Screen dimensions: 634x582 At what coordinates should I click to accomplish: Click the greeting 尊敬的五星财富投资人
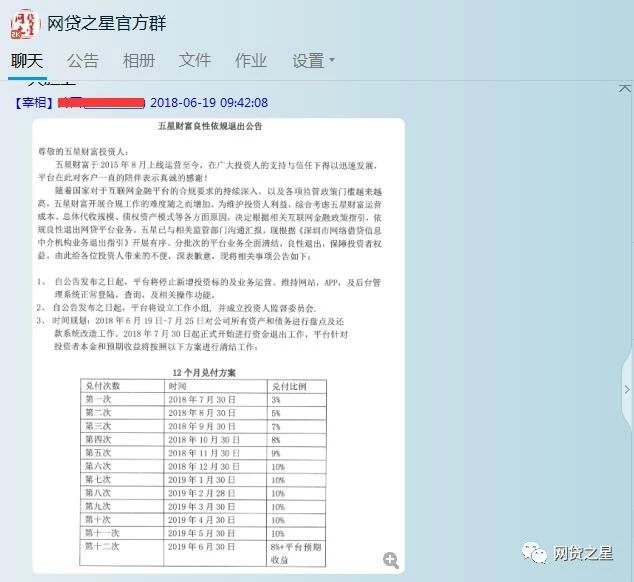83,152
